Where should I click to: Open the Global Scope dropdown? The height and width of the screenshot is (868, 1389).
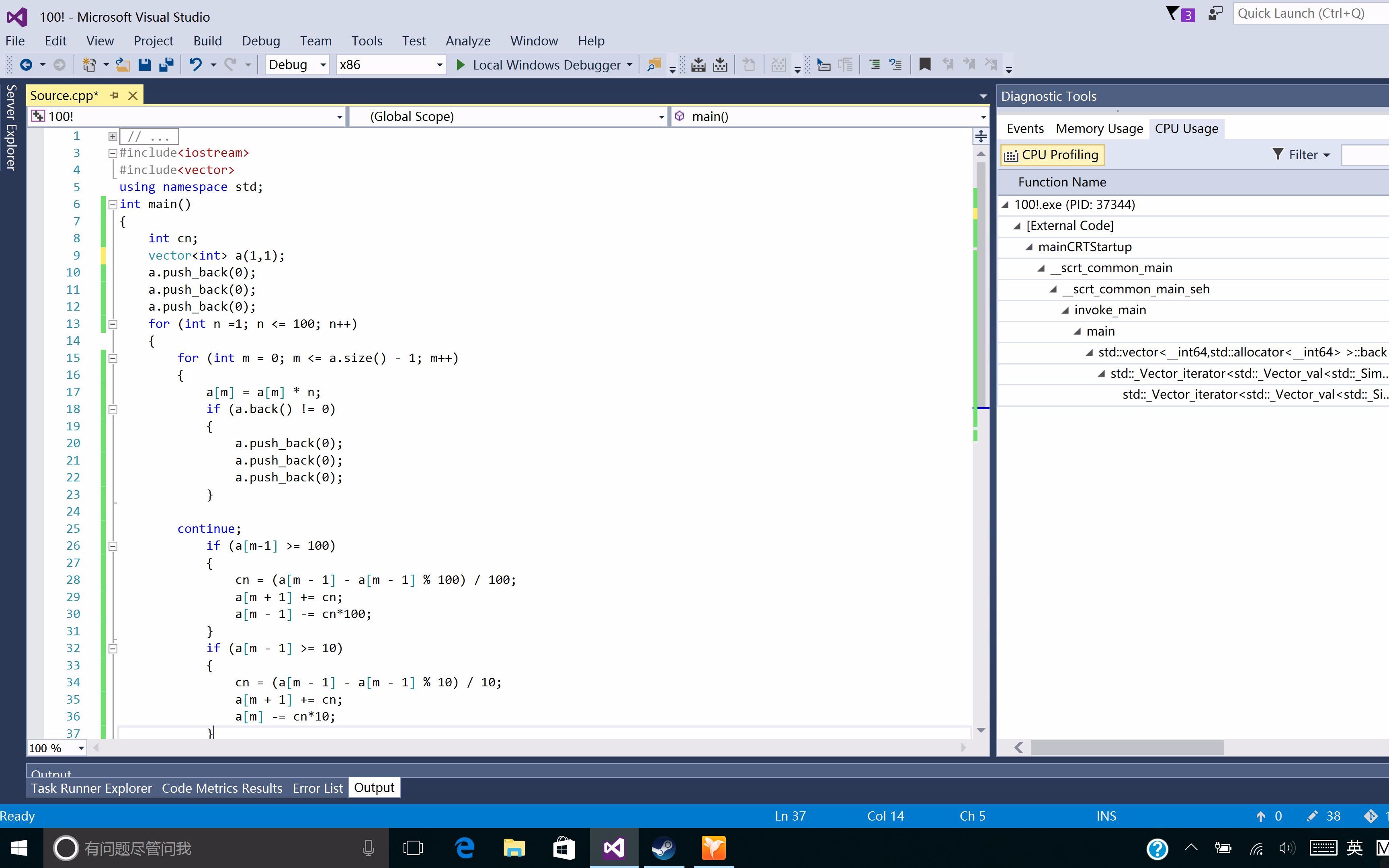click(x=508, y=117)
